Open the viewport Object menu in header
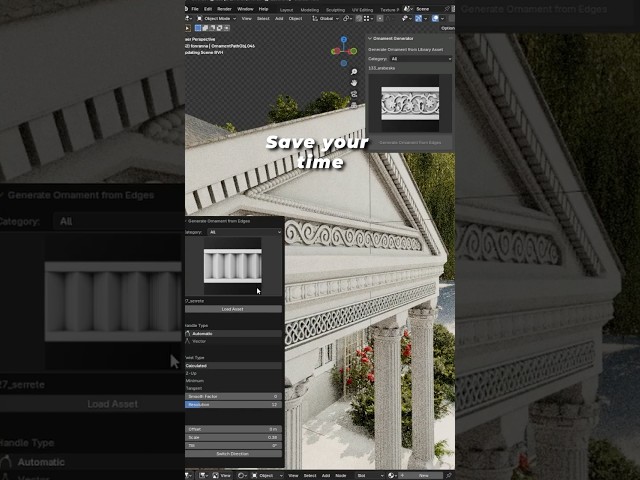The width and height of the screenshot is (640, 480). [295, 18]
